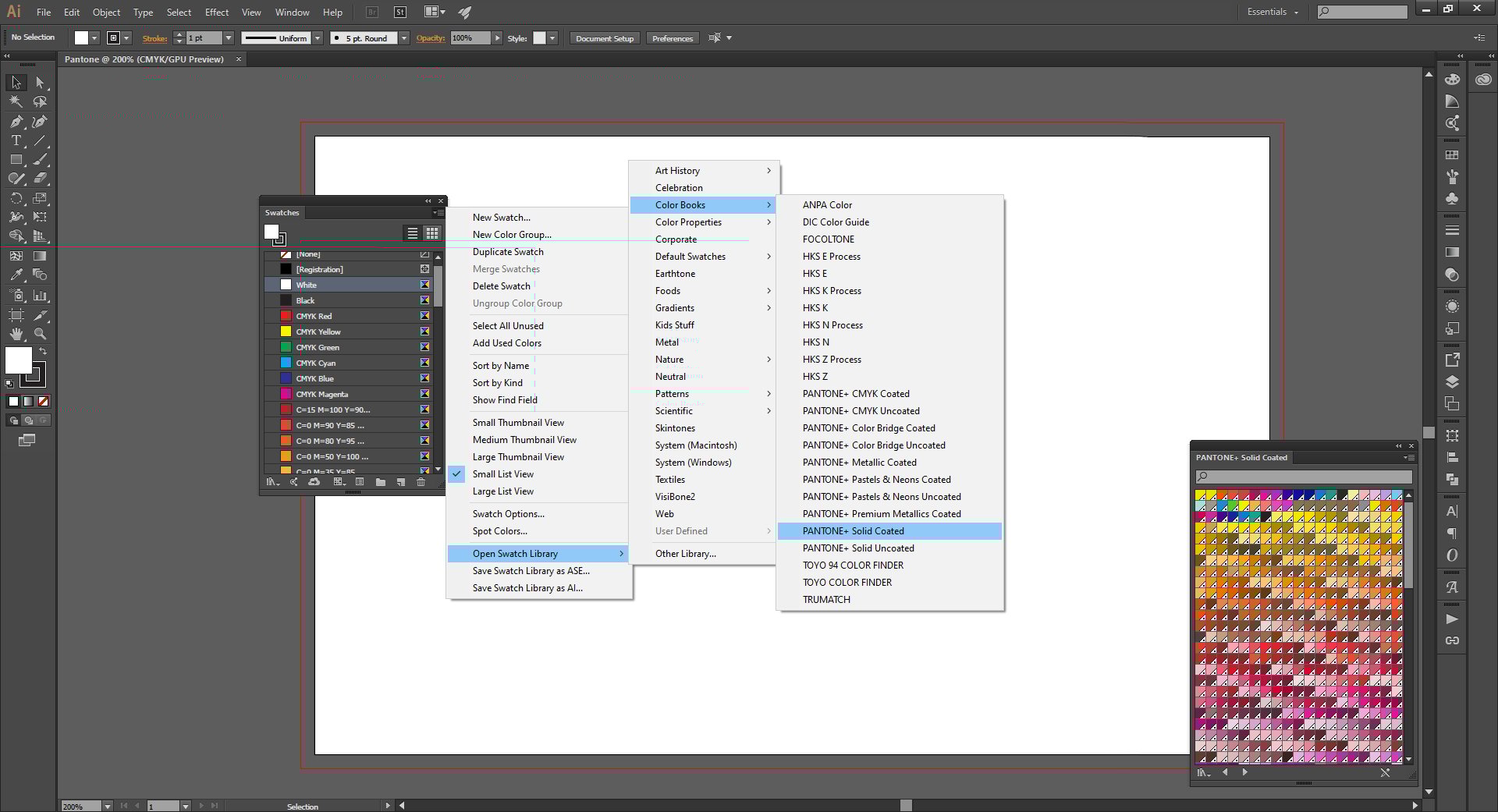Choose Sort by Name
The image size is (1498, 812).
[x=538, y=366]
